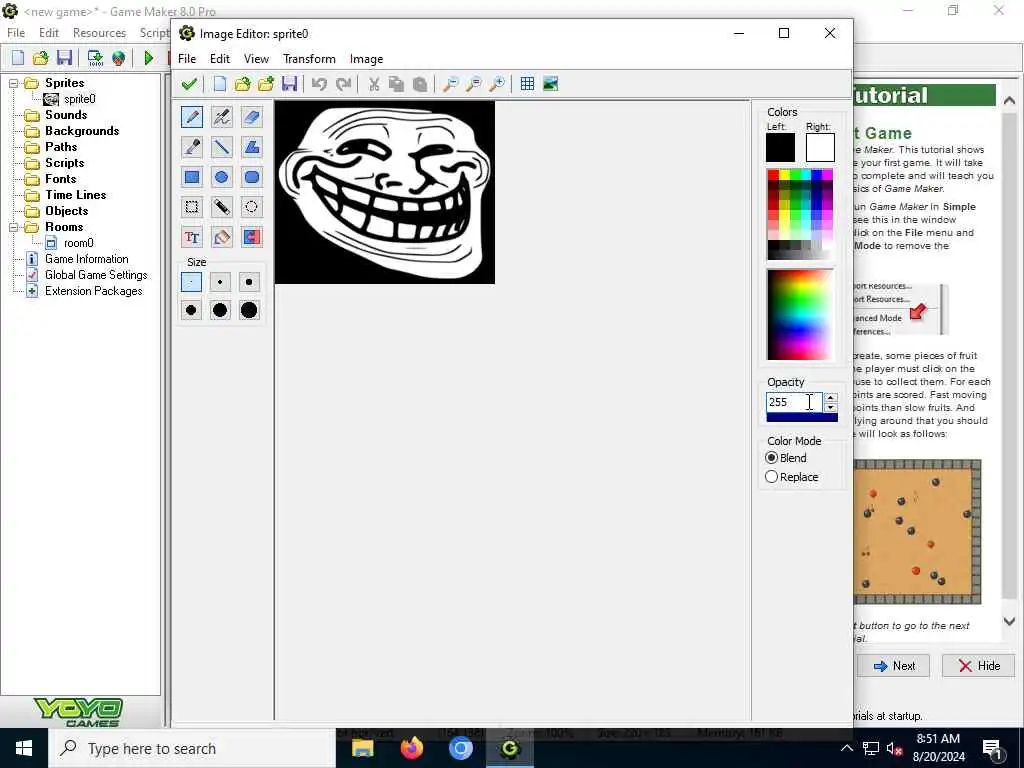This screenshot has height=768, width=1024.
Task: Open Resources menu in Game Maker window
Action: click(x=99, y=33)
